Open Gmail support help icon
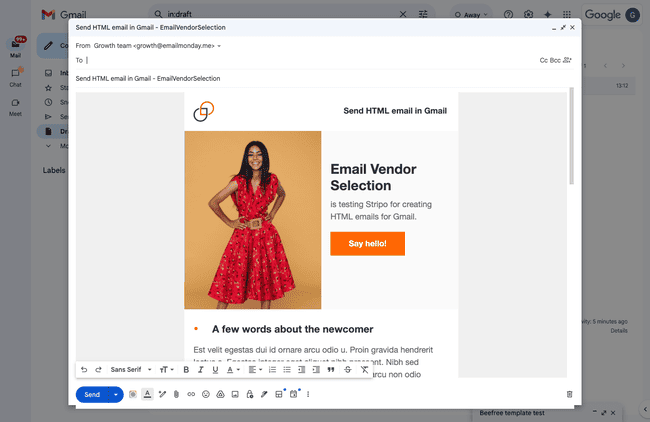The image size is (650, 422). coord(508,15)
